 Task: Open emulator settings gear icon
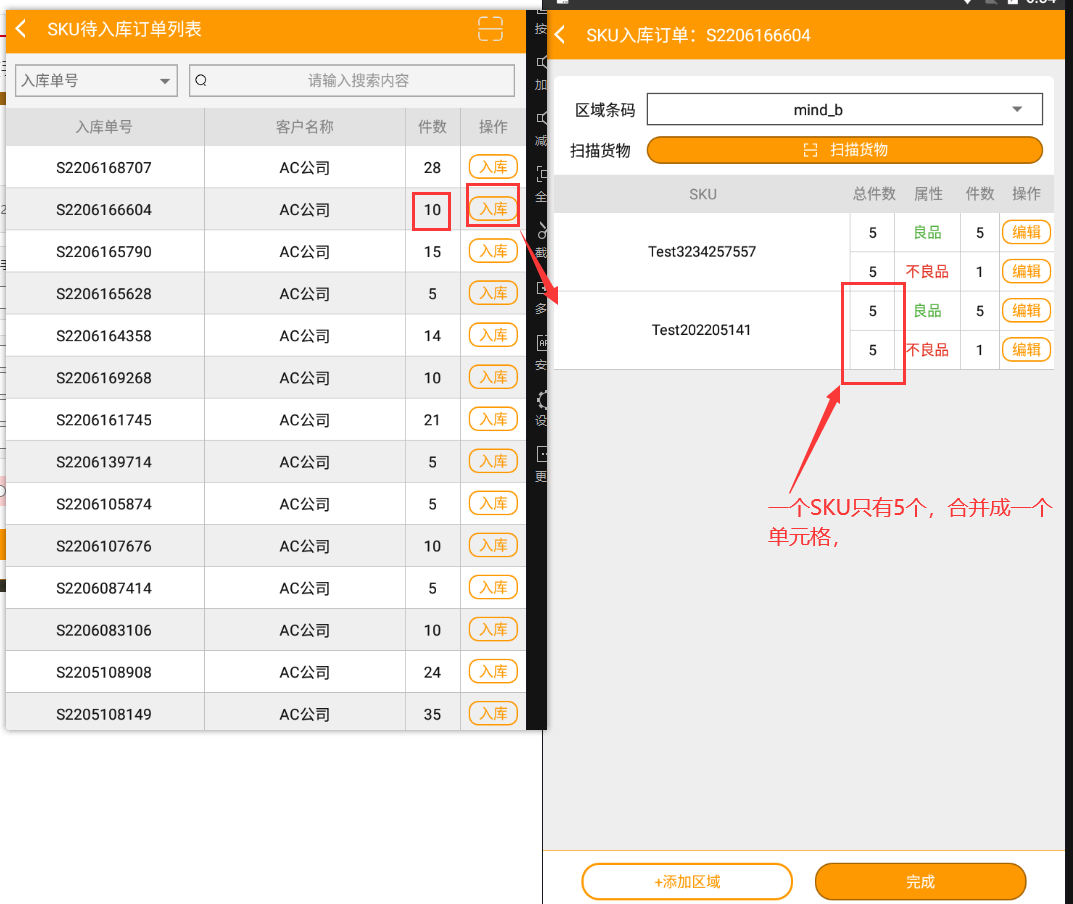(x=543, y=400)
